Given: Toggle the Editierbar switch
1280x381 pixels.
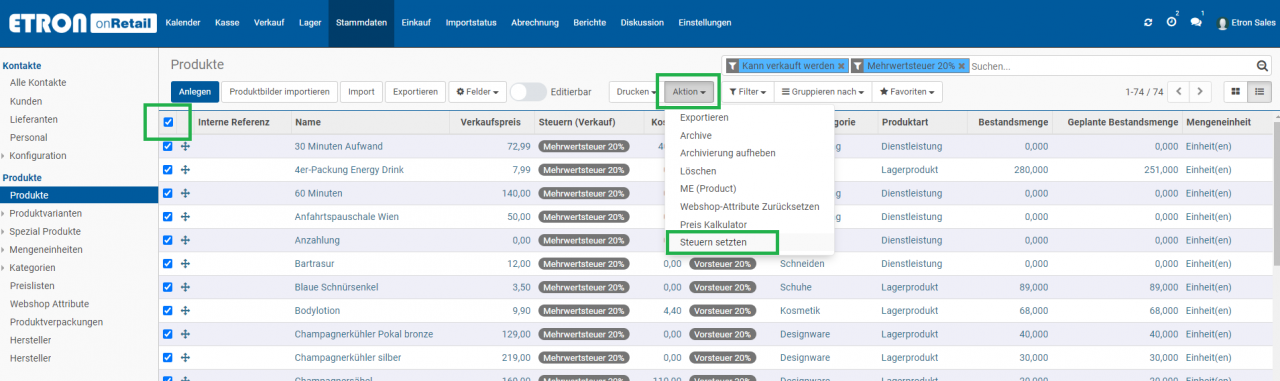Looking at the screenshot, I should (x=528, y=92).
